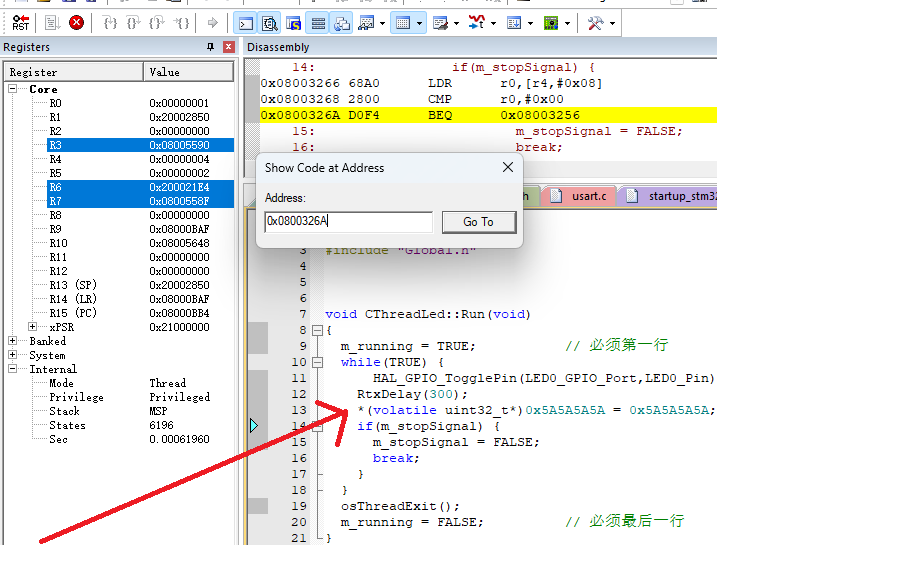This screenshot has width=906, height=563.
Task: Toggle the Command Window icon
Action: [246, 23]
